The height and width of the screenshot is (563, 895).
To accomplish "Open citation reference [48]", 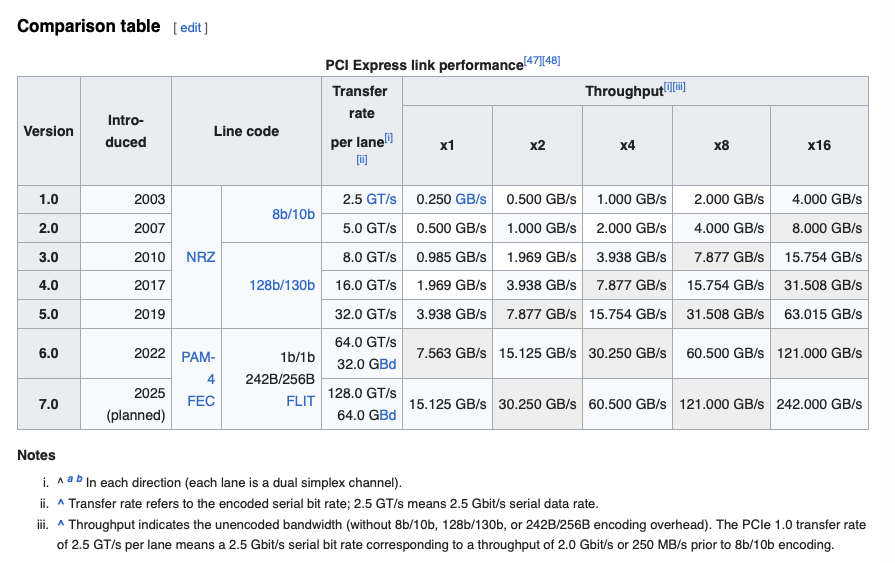I will click(x=551, y=60).
